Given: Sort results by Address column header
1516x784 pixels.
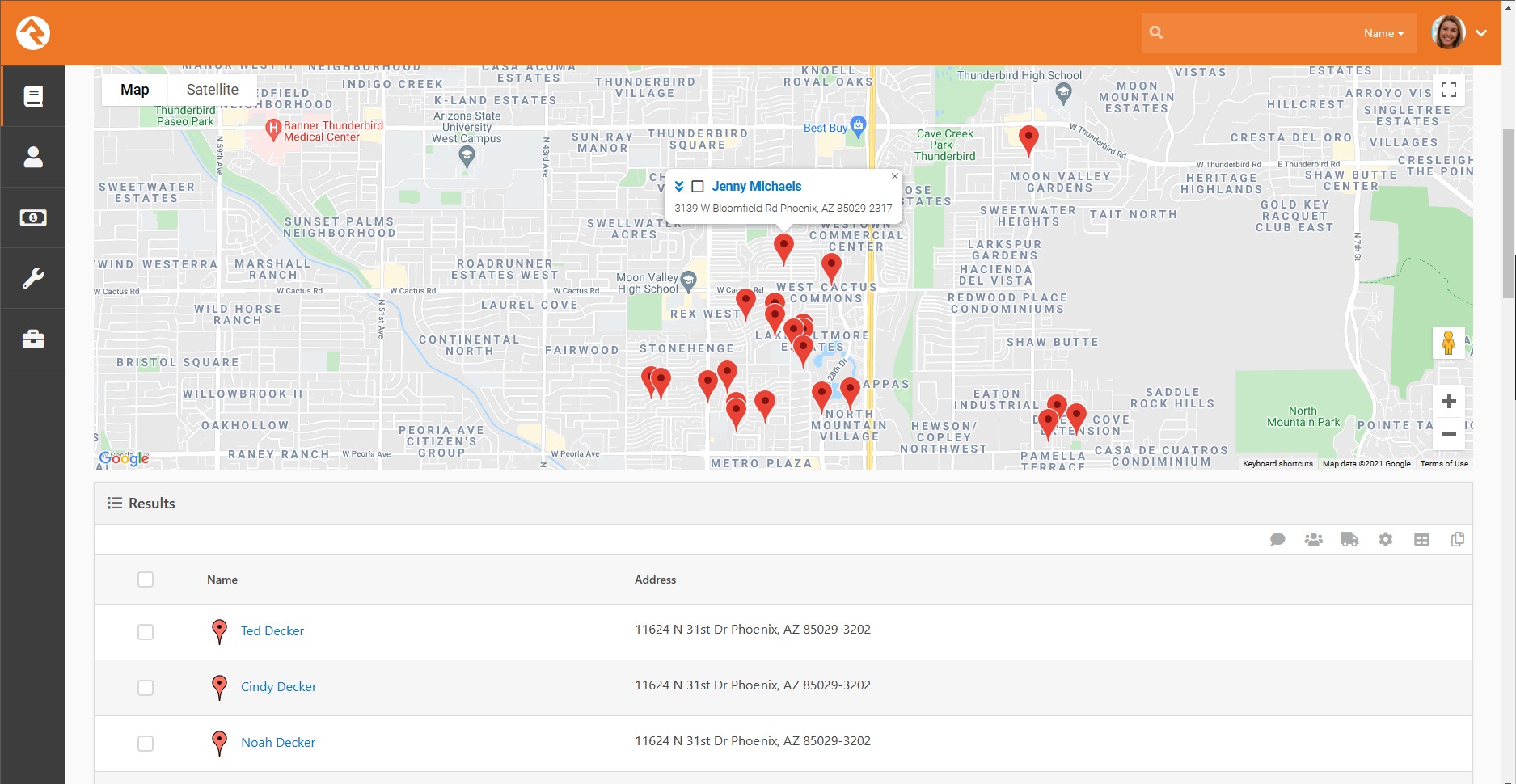Looking at the screenshot, I should [x=655, y=580].
